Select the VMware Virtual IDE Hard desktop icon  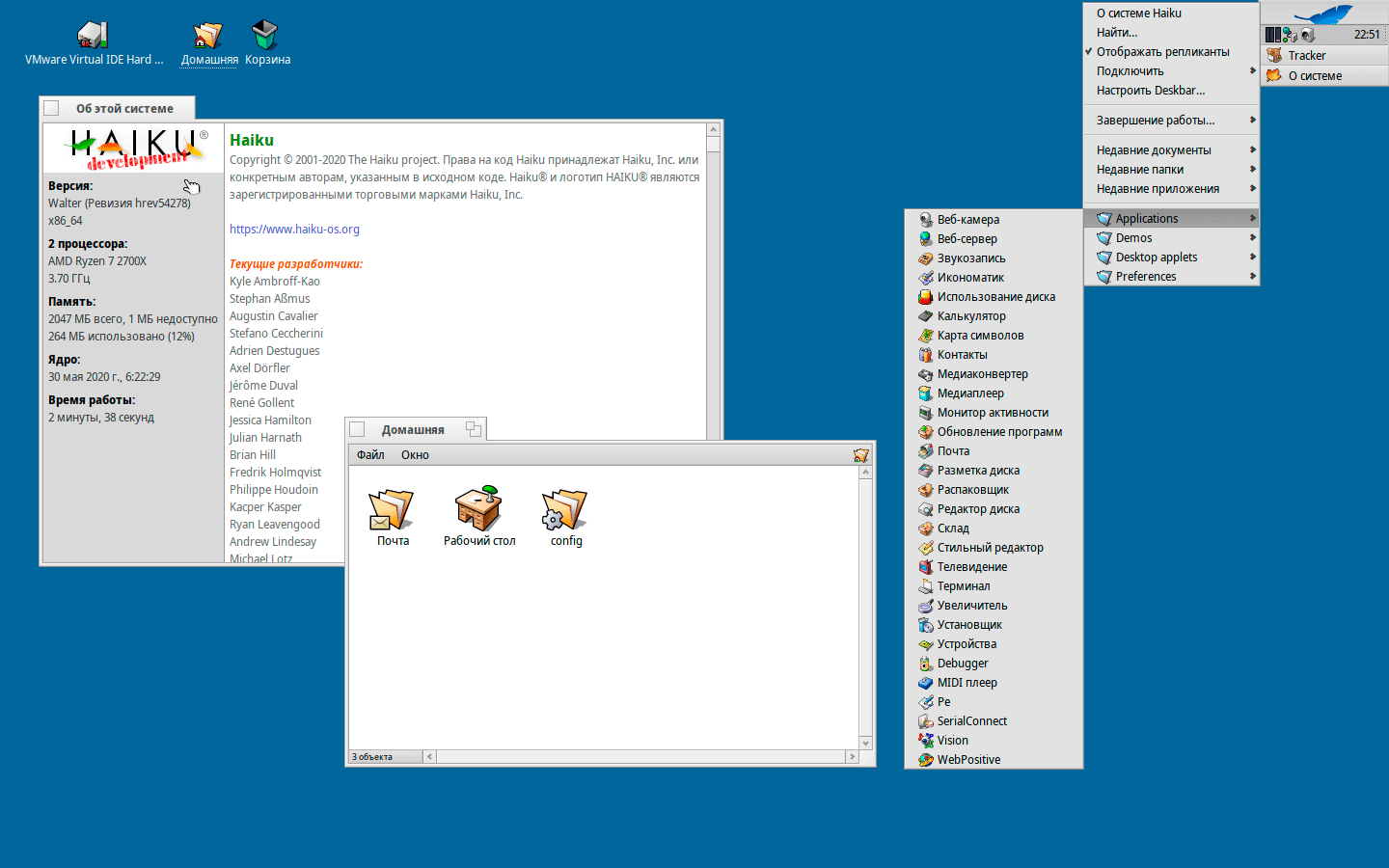tap(94, 43)
